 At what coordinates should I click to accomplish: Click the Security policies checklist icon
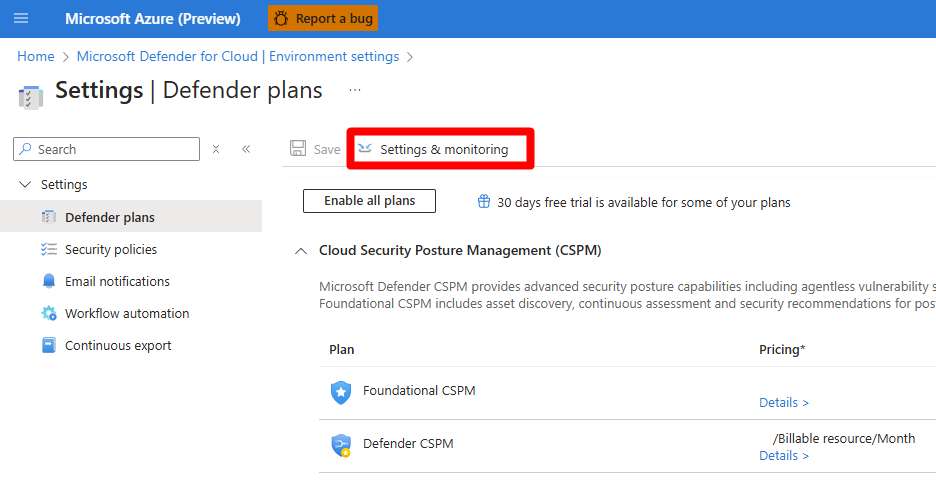(x=49, y=249)
